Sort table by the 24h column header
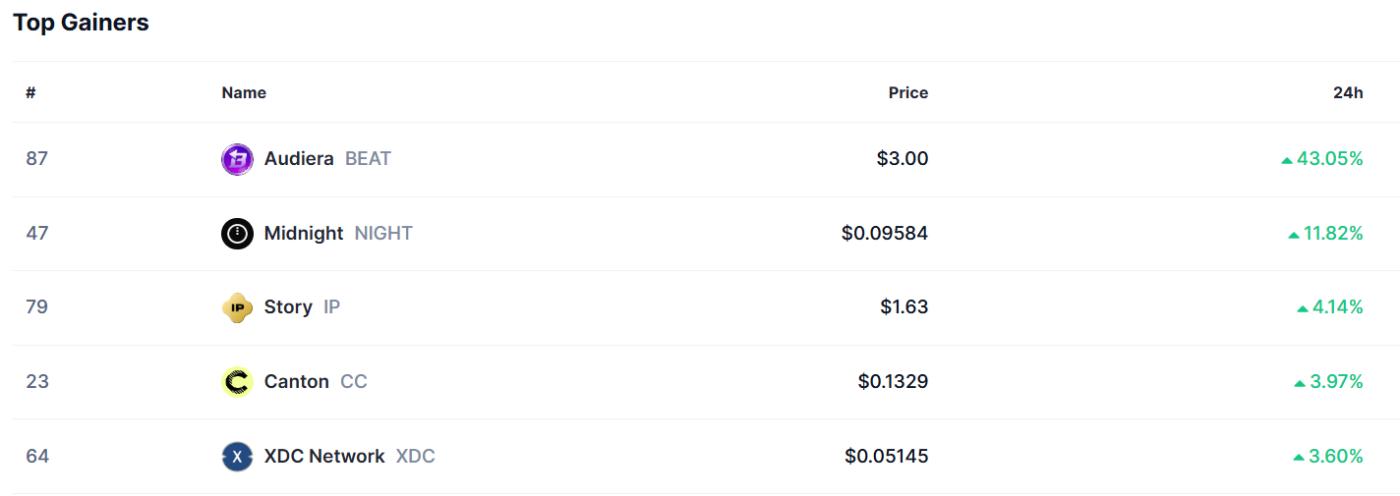Screen dimensions: 1400x496 click(x=1349, y=93)
